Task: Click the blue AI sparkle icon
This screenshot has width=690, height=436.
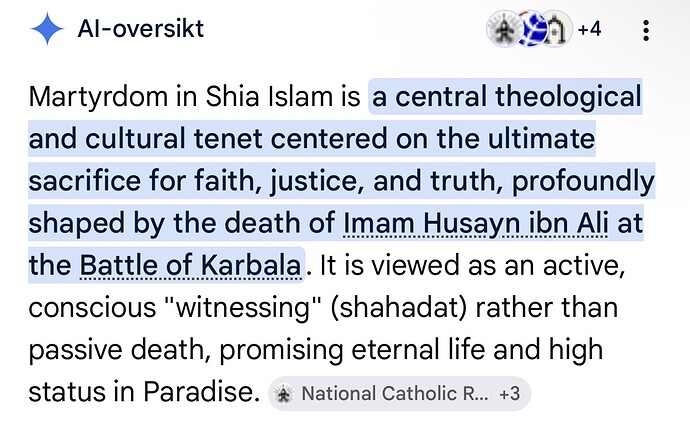Action: [x=47, y=29]
